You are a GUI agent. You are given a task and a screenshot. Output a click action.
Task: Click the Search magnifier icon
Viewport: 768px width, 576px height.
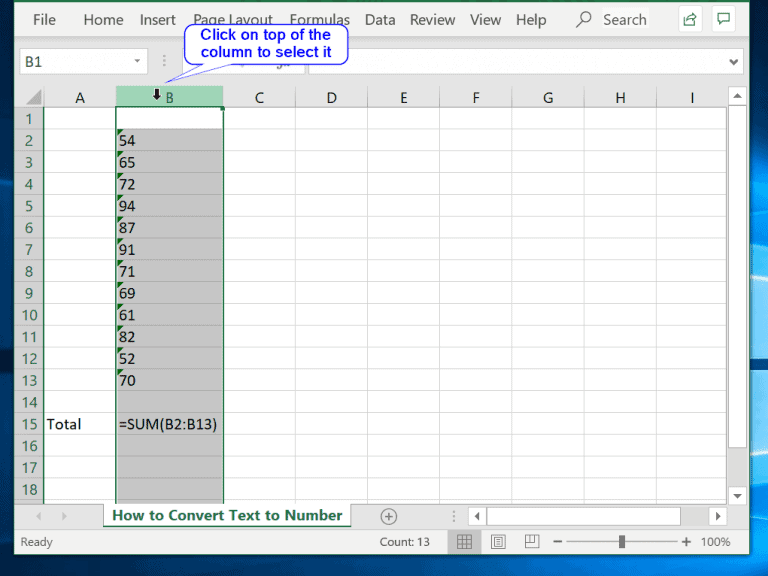(x=585, y=20)
